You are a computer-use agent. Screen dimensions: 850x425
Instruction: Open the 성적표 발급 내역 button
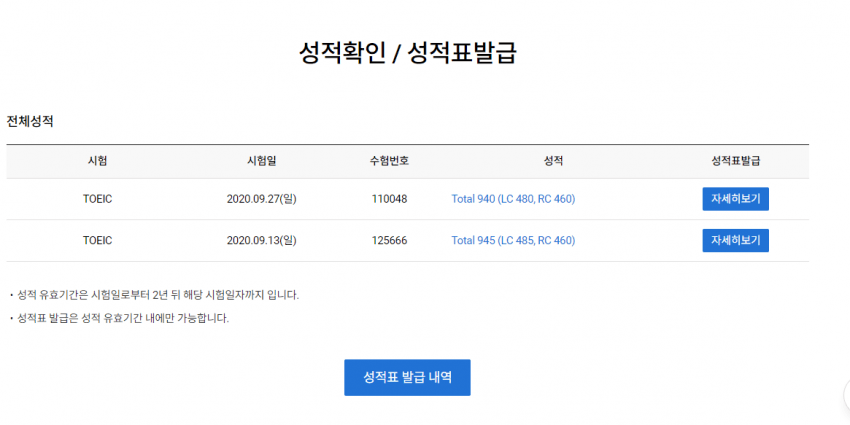407,377
